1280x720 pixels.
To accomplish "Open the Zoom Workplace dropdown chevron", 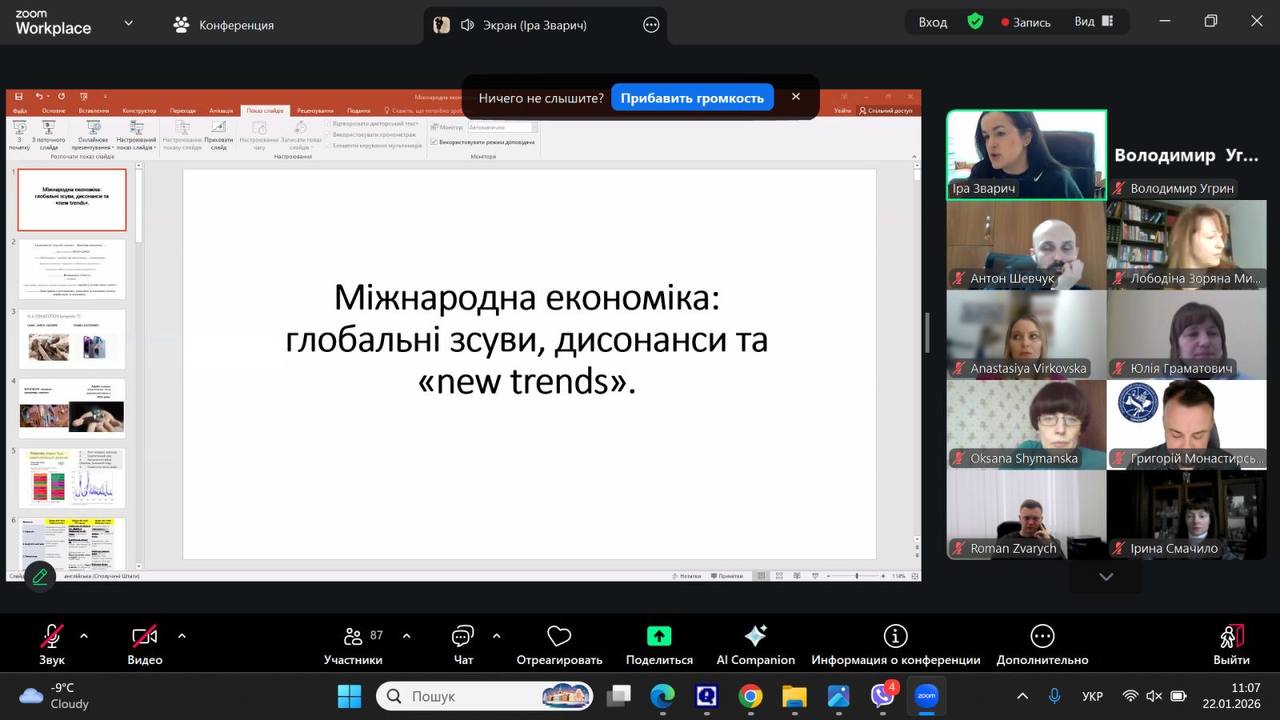I will pyautogui.click(x=128, y=23).
